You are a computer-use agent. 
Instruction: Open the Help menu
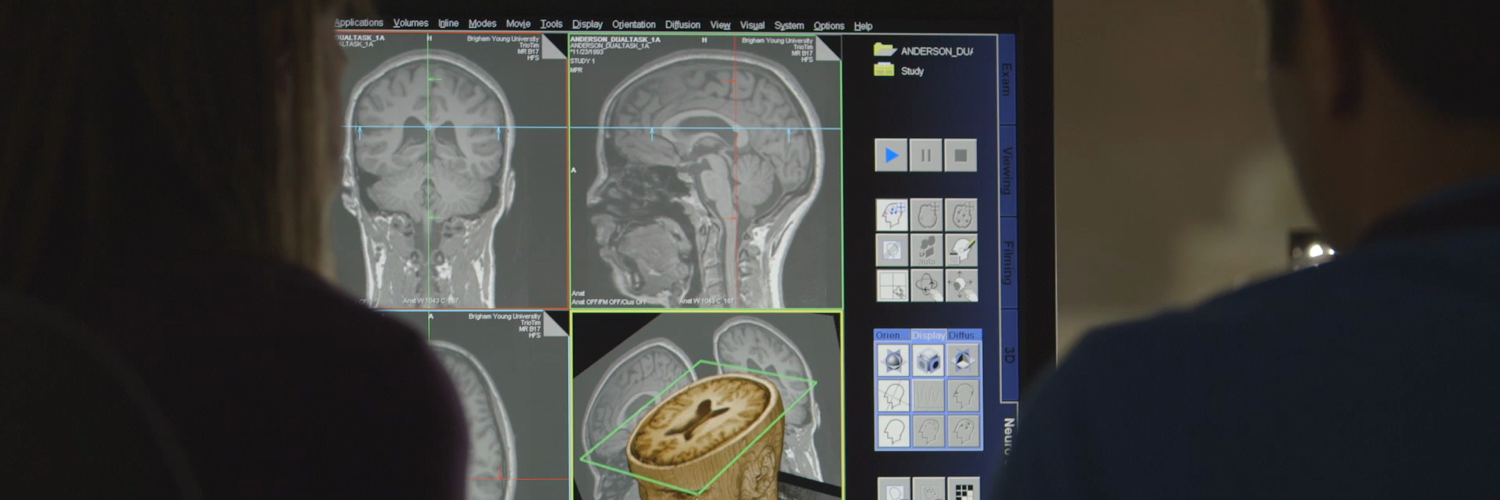click(x=863, y=26)
